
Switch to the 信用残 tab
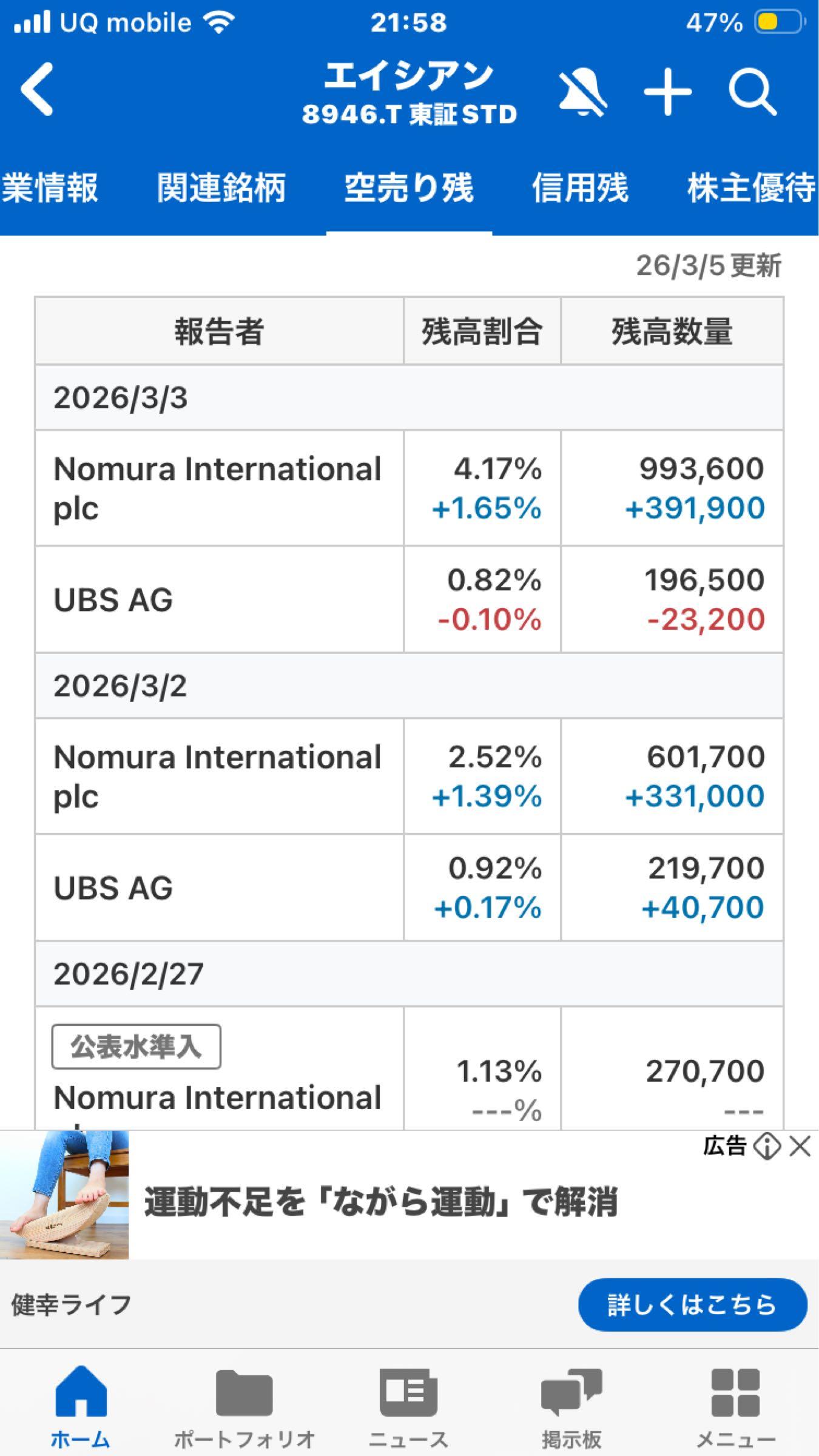click(x=579, y=187)
